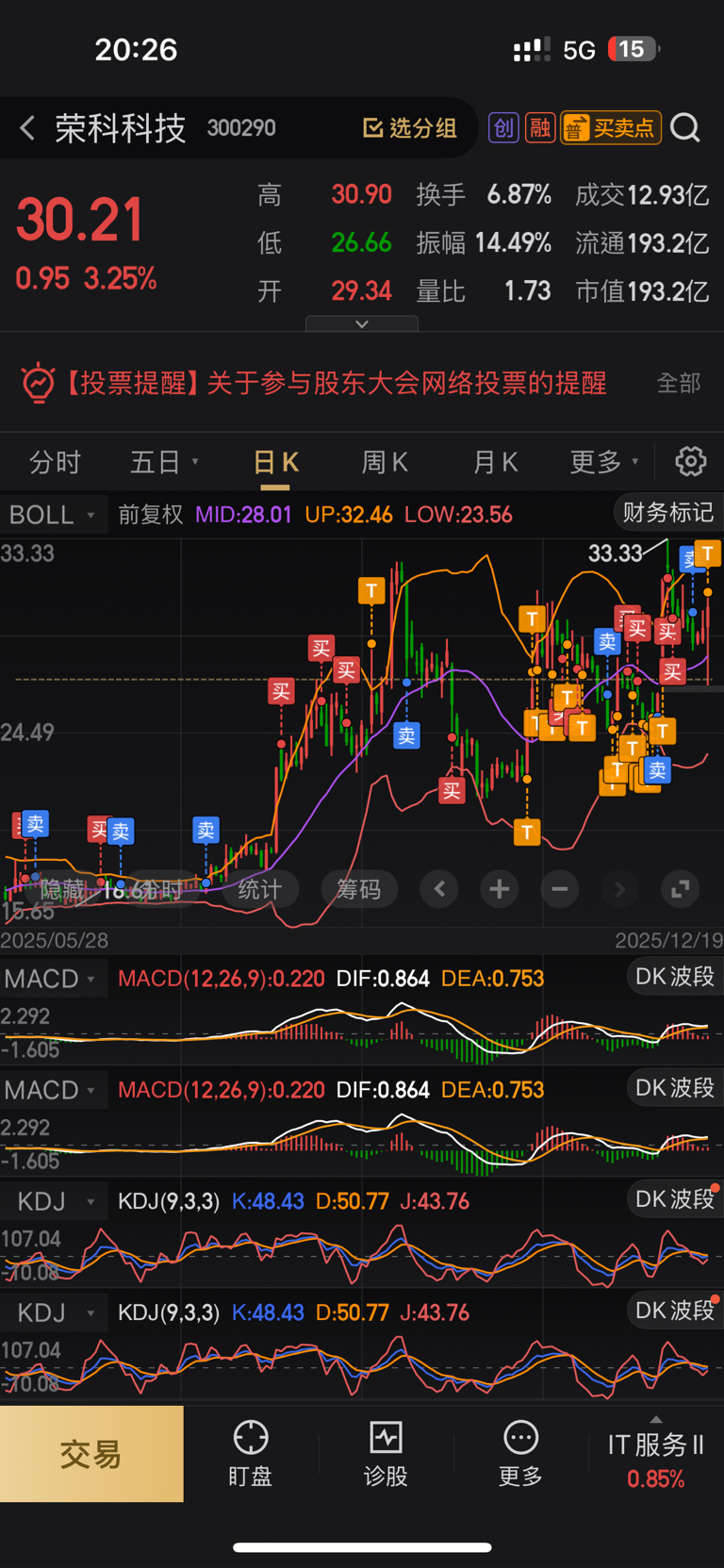This screenshot has width=724, height=1568.
Task: Open the first MACD indicator dropdown
Action: (52, 979)
